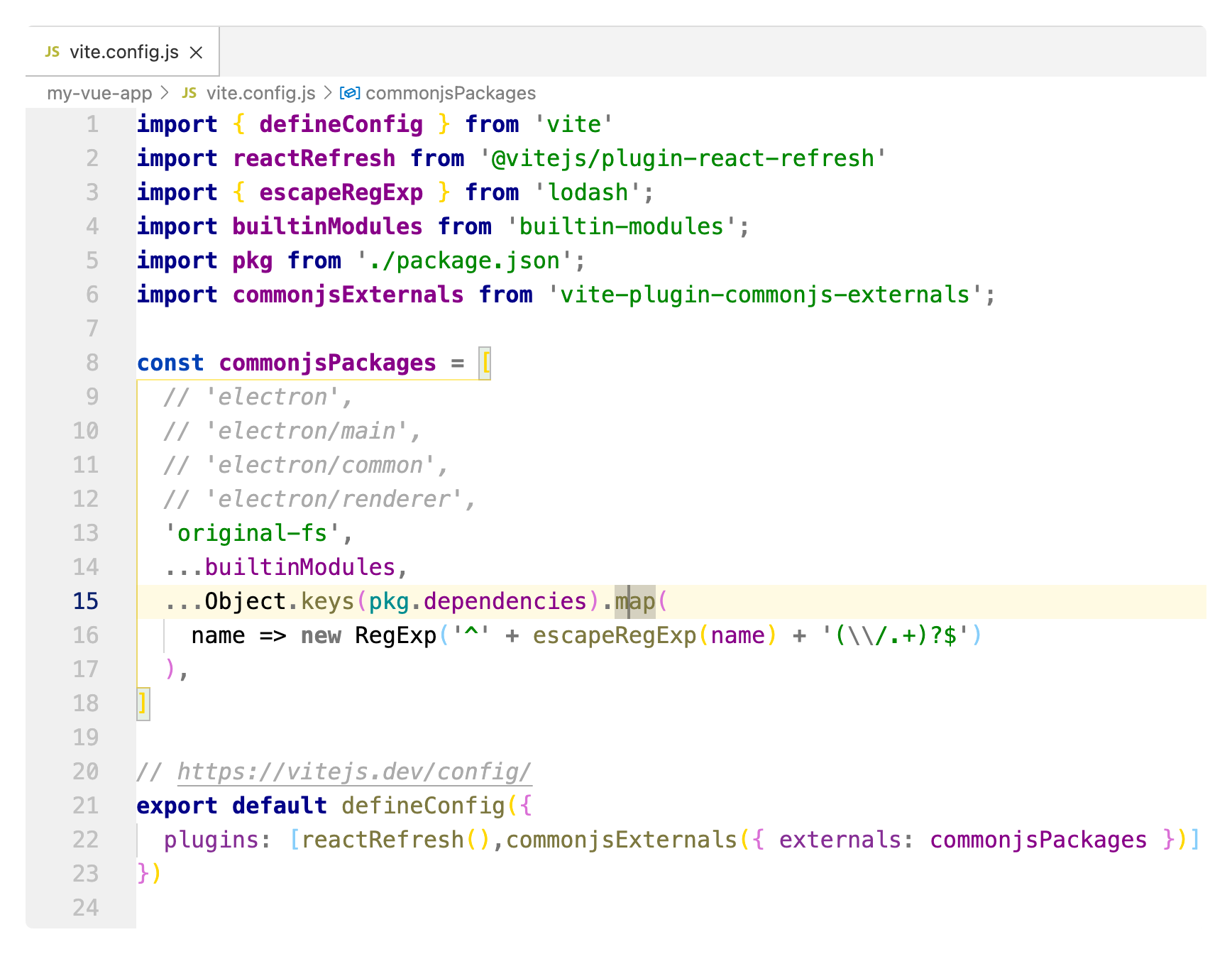Expand chevron after vite.config.js breadcrumb
The image size is (1232, 954).
tap(327, 93)
